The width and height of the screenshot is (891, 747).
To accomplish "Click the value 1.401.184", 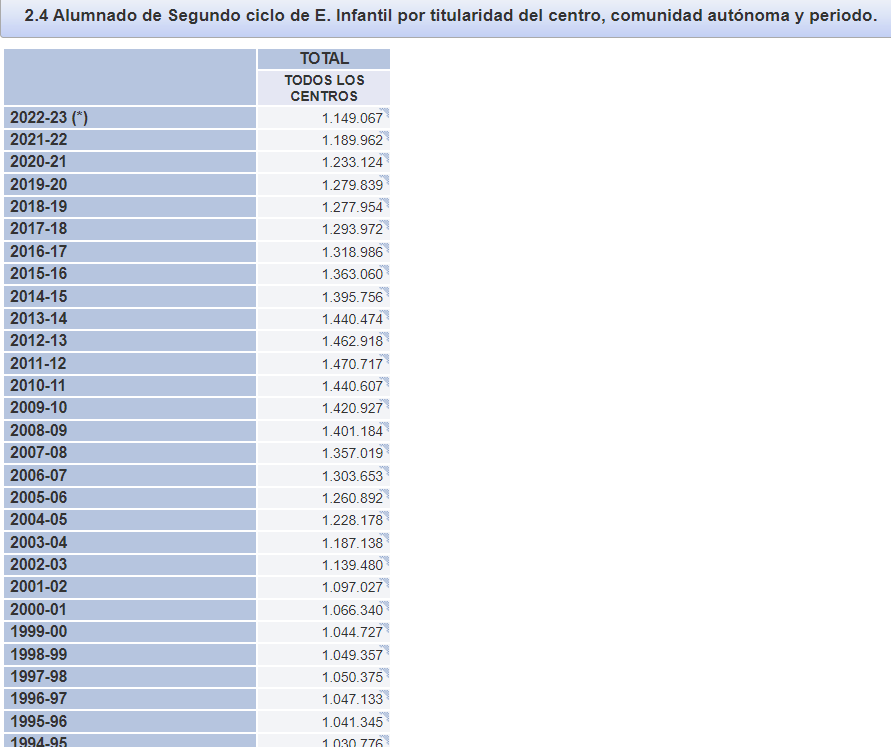I will [x=353, y=431].
